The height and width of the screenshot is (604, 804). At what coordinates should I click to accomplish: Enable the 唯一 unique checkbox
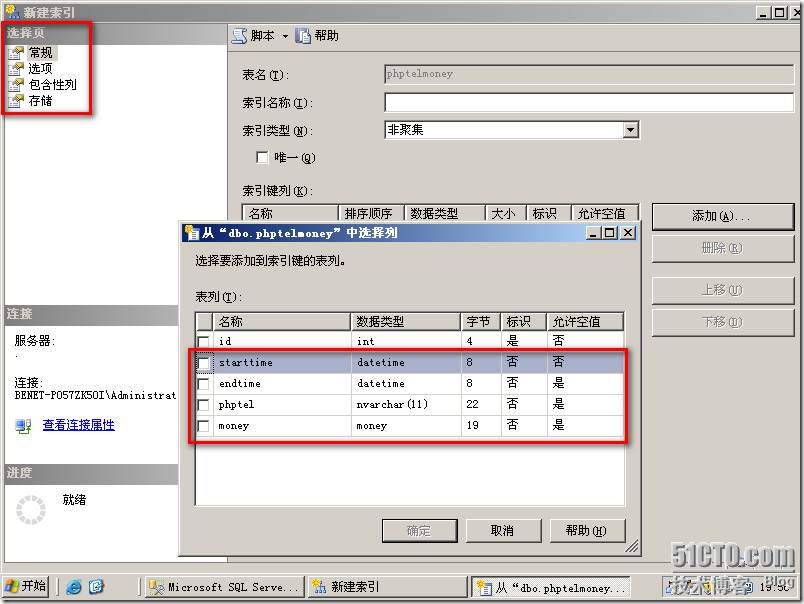[262, 157]
